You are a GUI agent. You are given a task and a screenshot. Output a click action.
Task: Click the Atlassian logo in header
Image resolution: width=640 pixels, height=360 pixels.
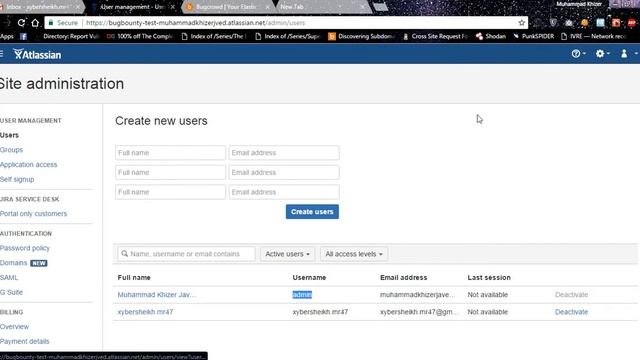[37, 54]
